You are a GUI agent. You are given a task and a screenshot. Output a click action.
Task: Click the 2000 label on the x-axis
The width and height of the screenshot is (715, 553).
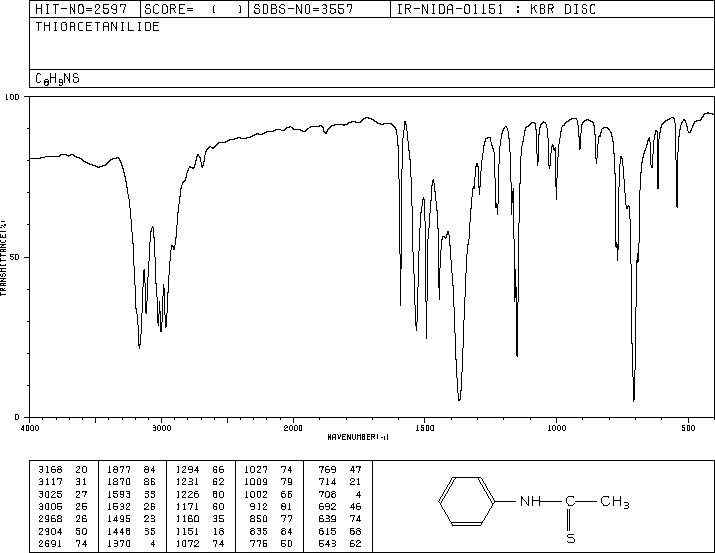point(293,428)
